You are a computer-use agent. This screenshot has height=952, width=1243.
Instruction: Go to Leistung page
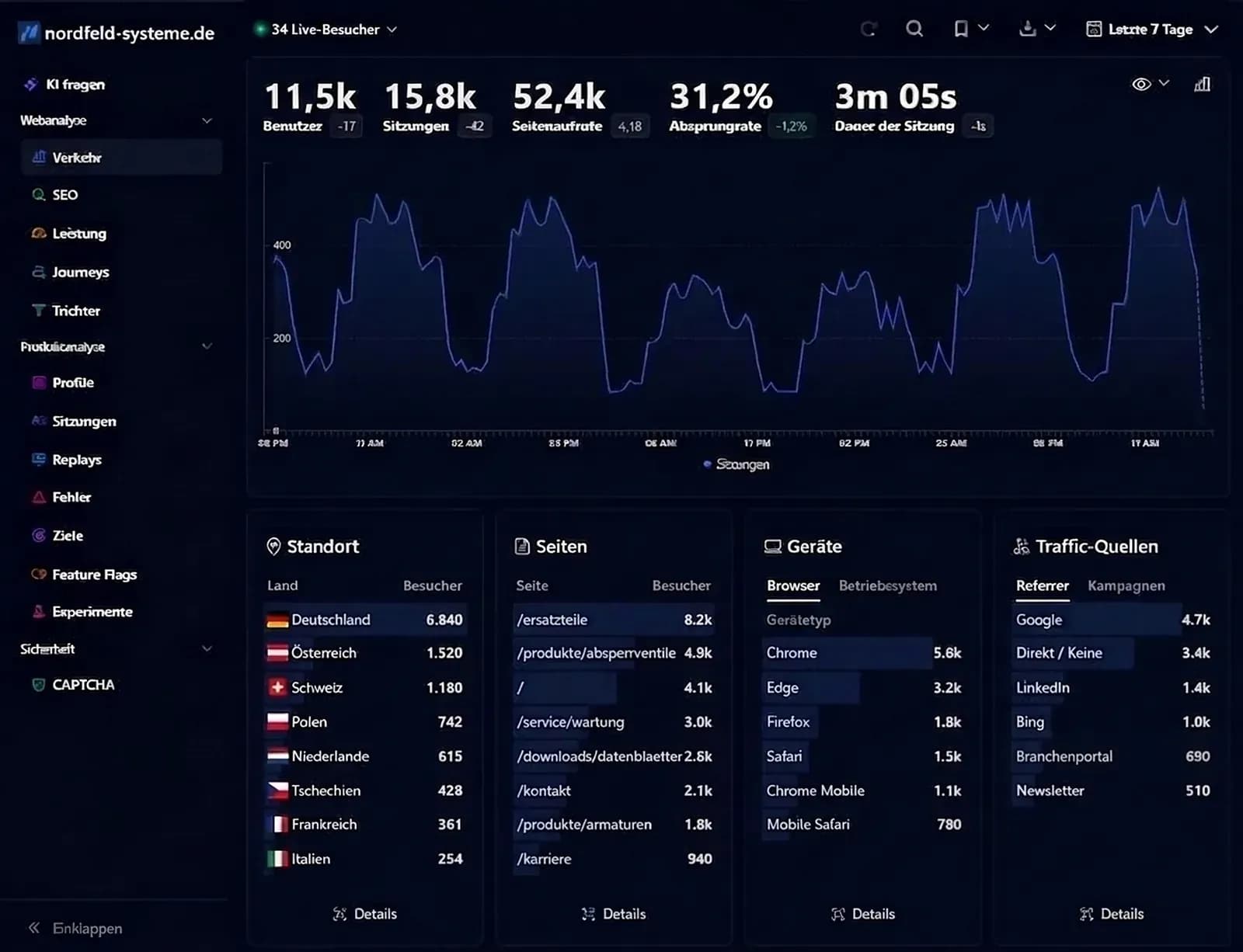68,234
